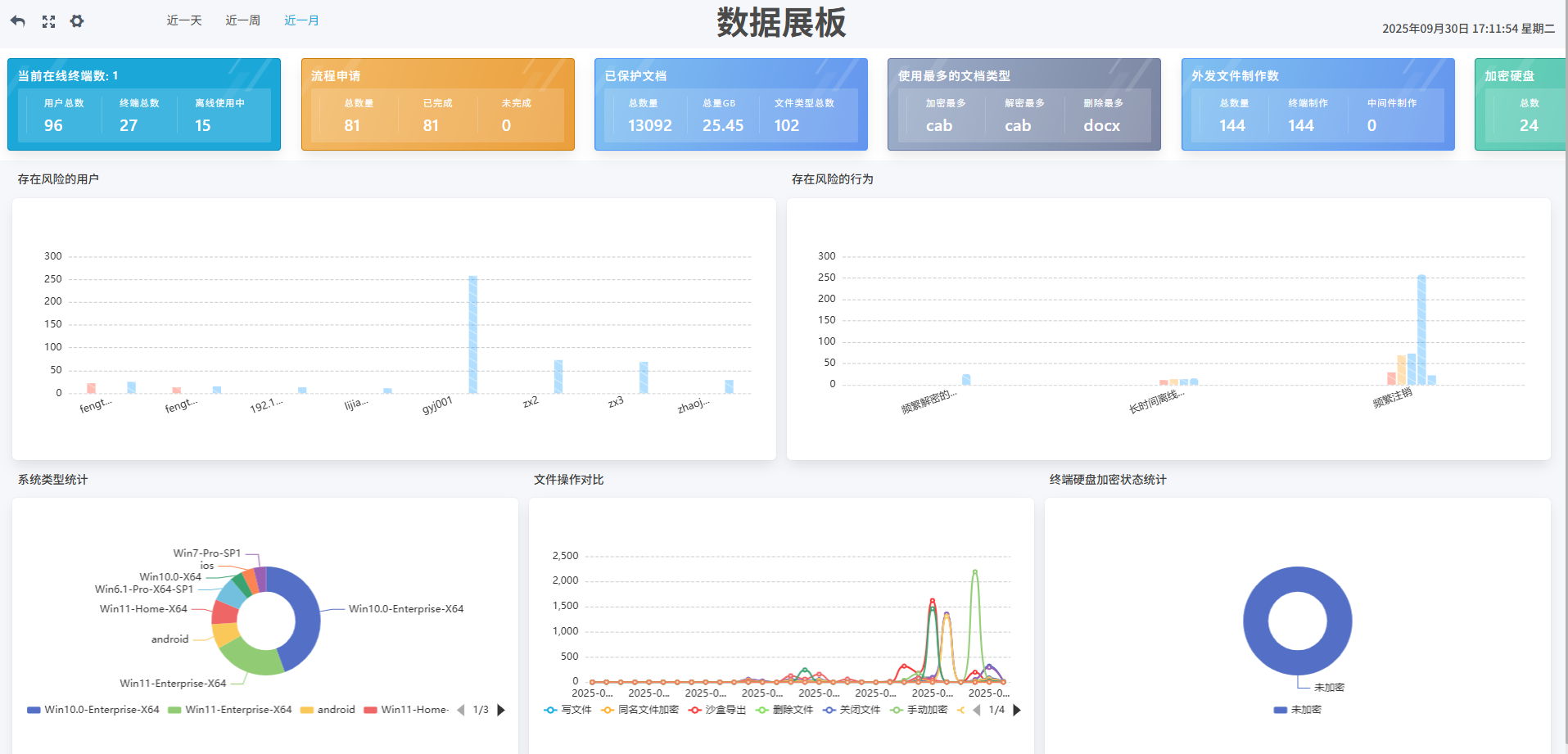Open the 已保护文档 summary card
This screenshot has height=754, width=1568.
(730, 104)
